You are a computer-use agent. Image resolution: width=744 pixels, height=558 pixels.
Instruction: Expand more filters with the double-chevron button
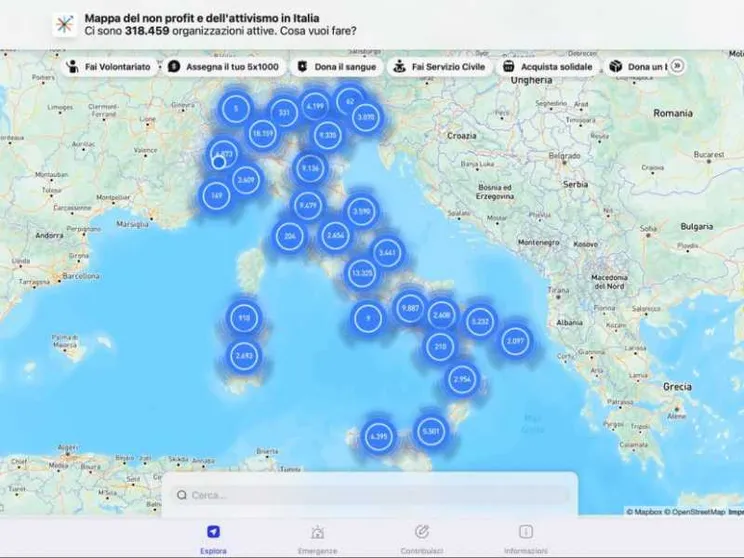pos(677,66)
